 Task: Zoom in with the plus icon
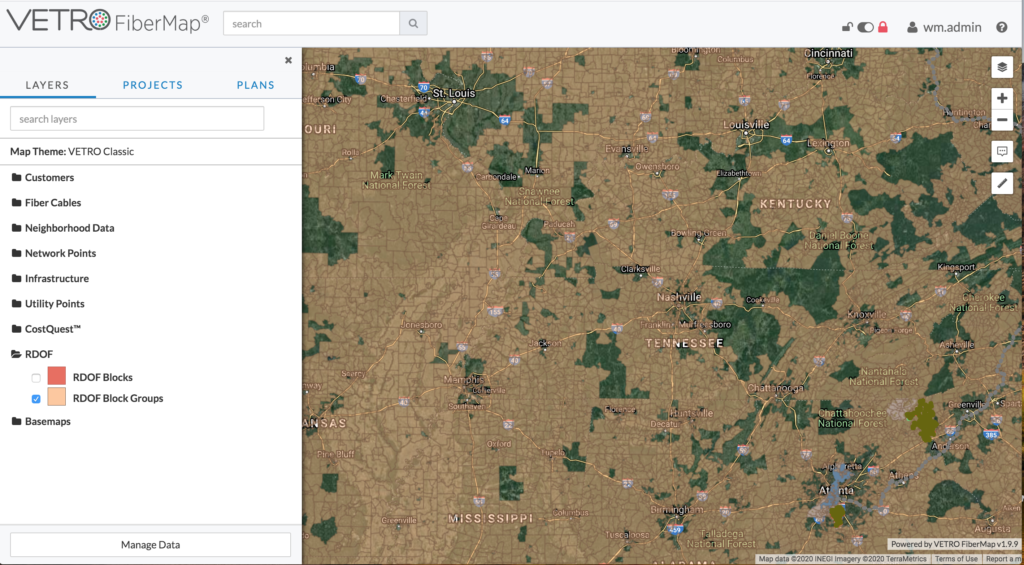pyautogui.click(x=1002, y=99)
